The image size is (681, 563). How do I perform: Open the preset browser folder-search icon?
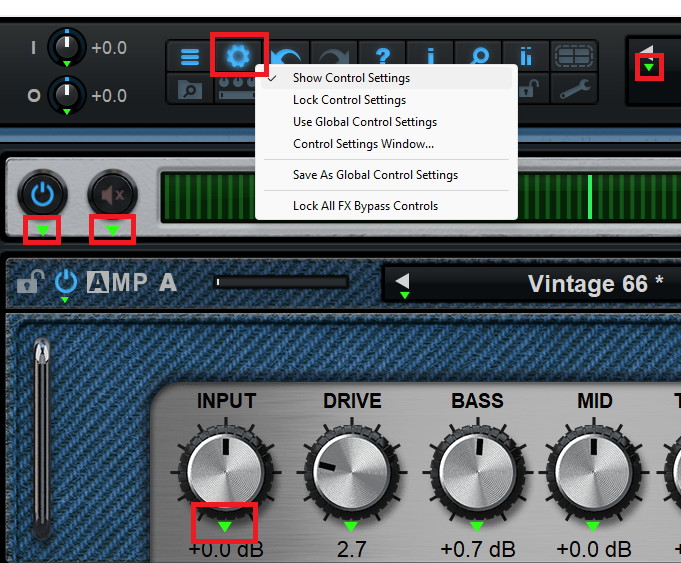coord(190,90)
